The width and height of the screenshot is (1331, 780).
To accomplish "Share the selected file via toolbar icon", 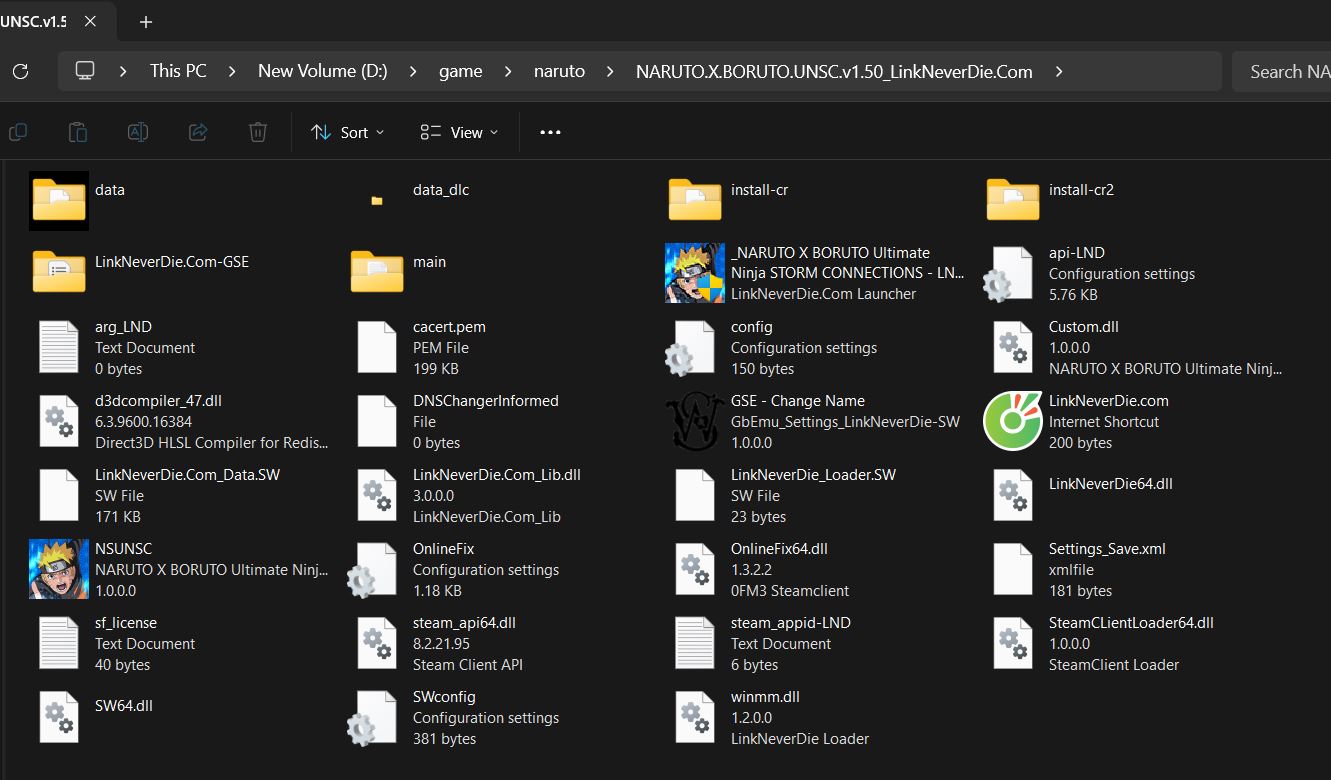I will click(x=198, y=131).
